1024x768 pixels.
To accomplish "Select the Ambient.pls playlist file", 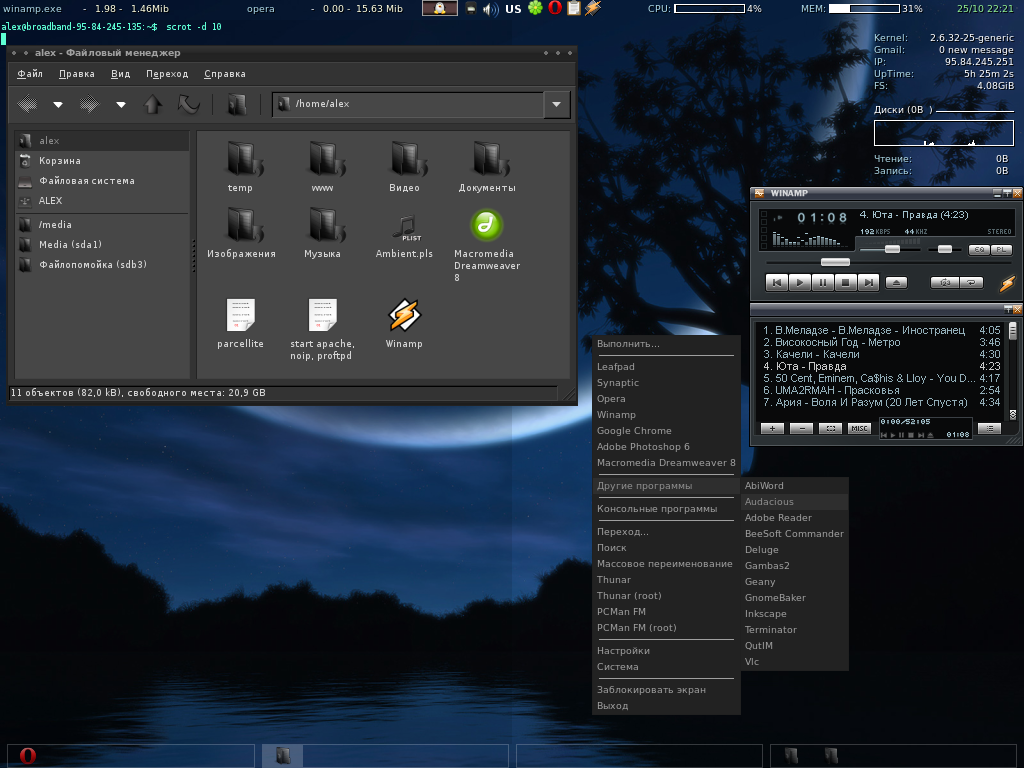I will (x=406, y=227).
